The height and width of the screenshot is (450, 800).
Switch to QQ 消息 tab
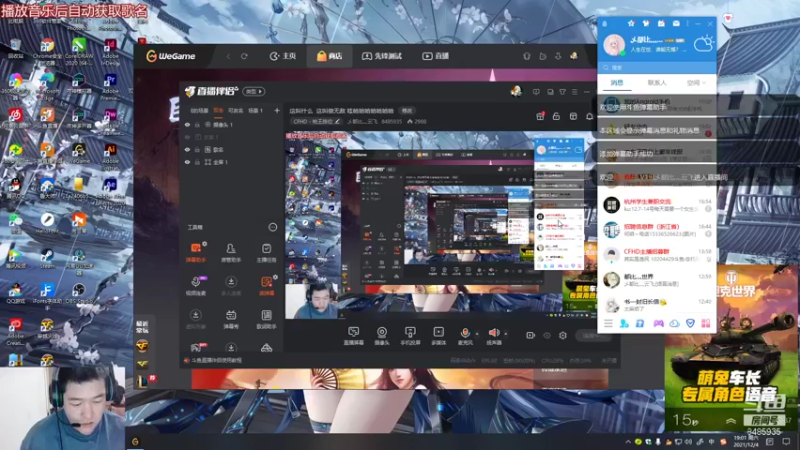[617, 83]
